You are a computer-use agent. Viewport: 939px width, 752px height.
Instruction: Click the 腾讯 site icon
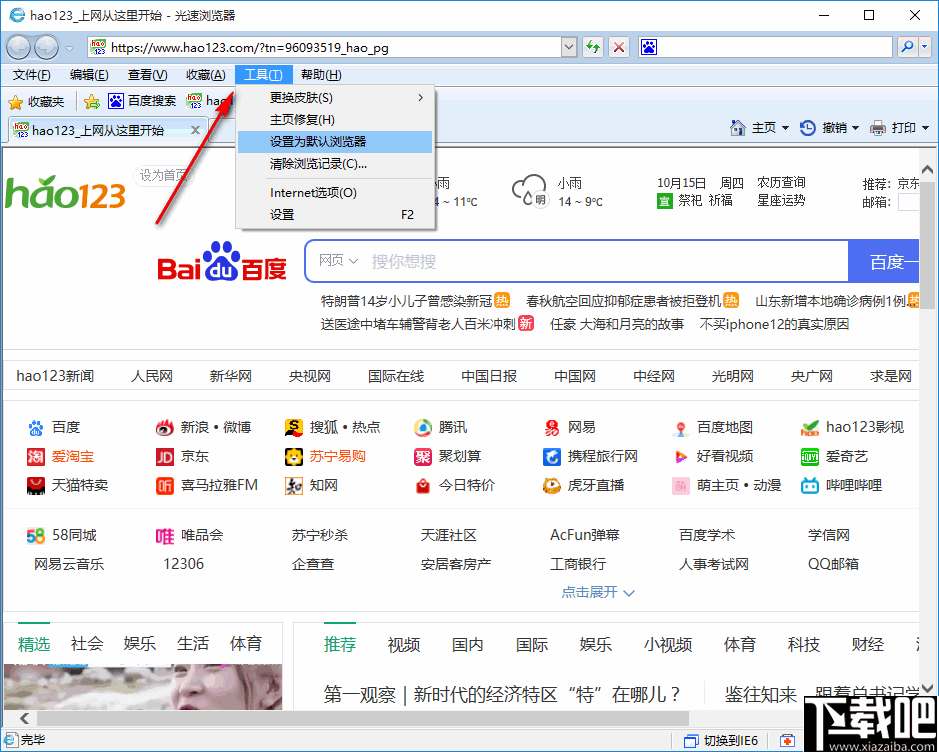pyautogui.click(x=423, y=427)
